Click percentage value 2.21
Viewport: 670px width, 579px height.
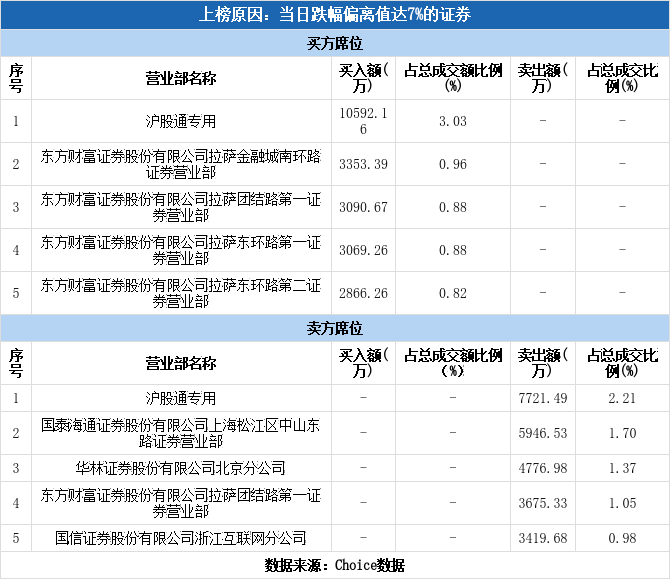[x=622, y=398]
